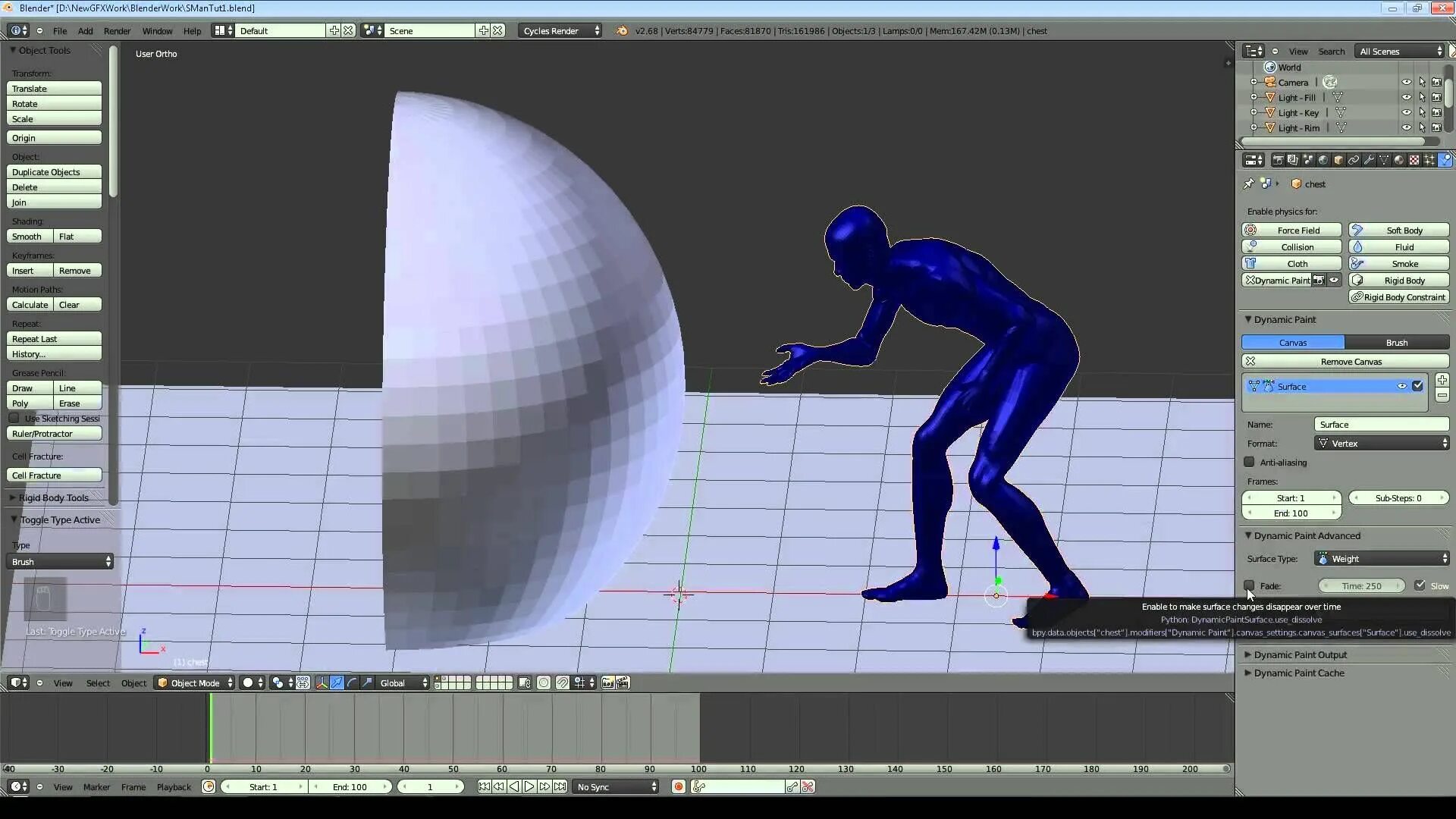Open the Material properties tab

click(x=1399, y=160)
